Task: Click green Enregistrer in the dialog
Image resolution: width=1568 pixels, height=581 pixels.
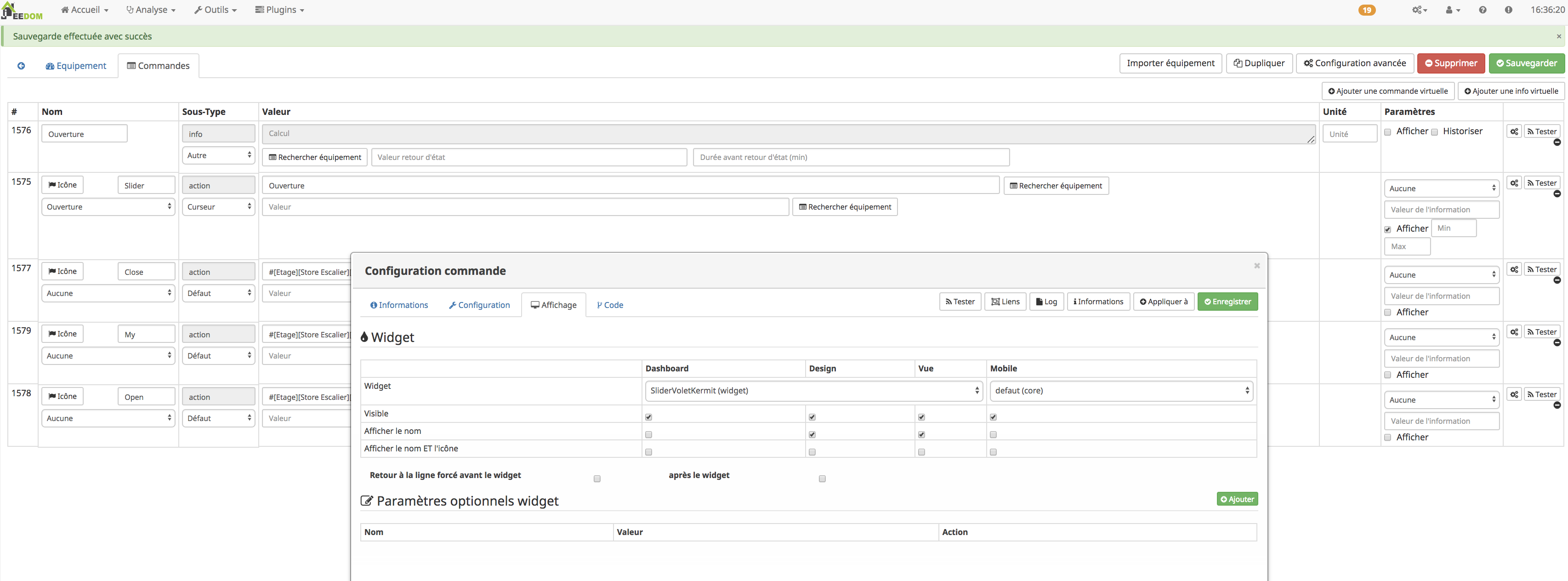Action: 1227,302
